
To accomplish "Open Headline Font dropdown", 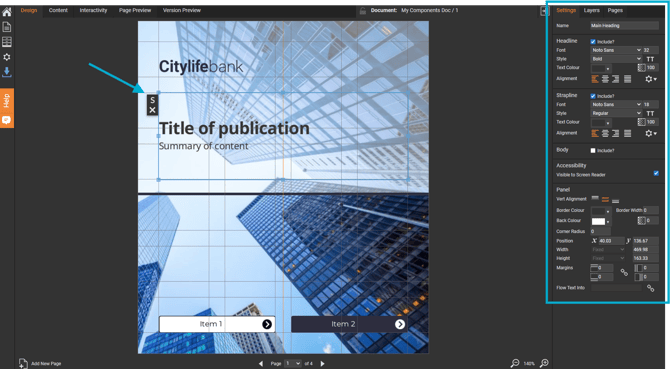I will click(616, 50).
